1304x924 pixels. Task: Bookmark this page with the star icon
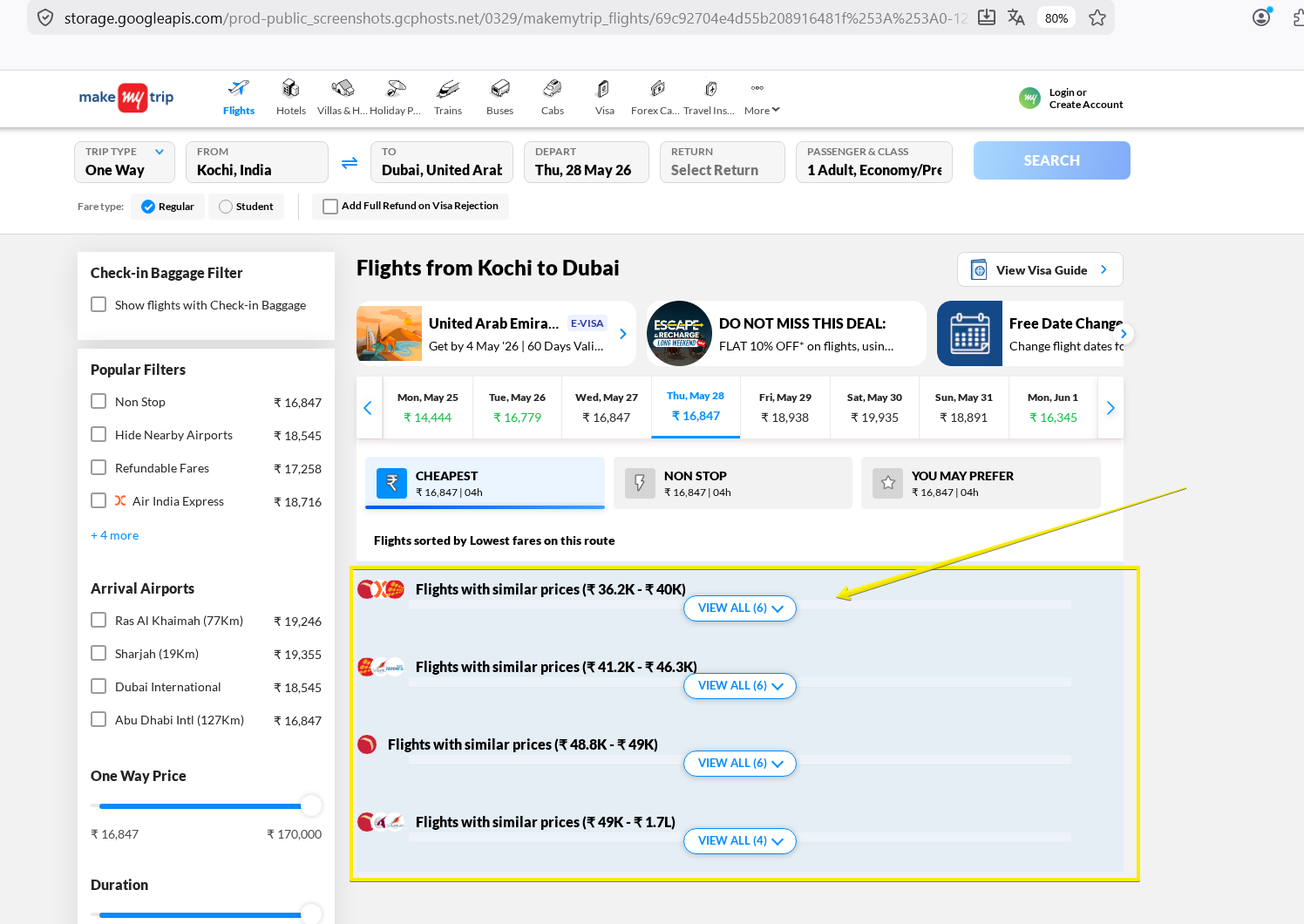1097,17
